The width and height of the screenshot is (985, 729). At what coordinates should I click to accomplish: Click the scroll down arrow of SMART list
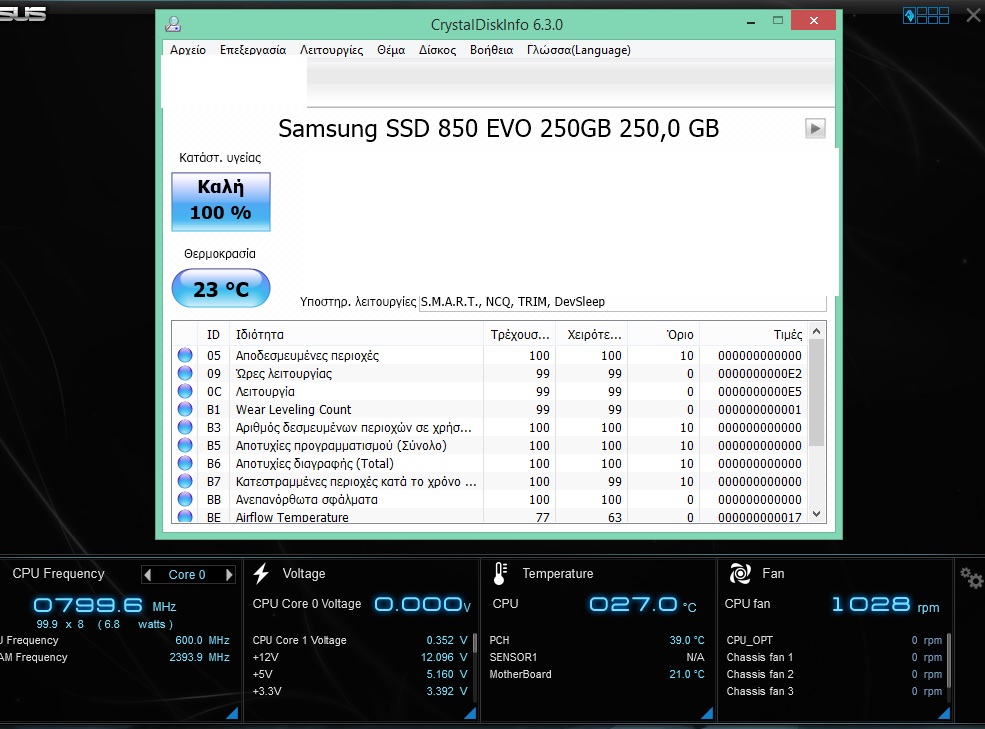click(x=817, y=514)
